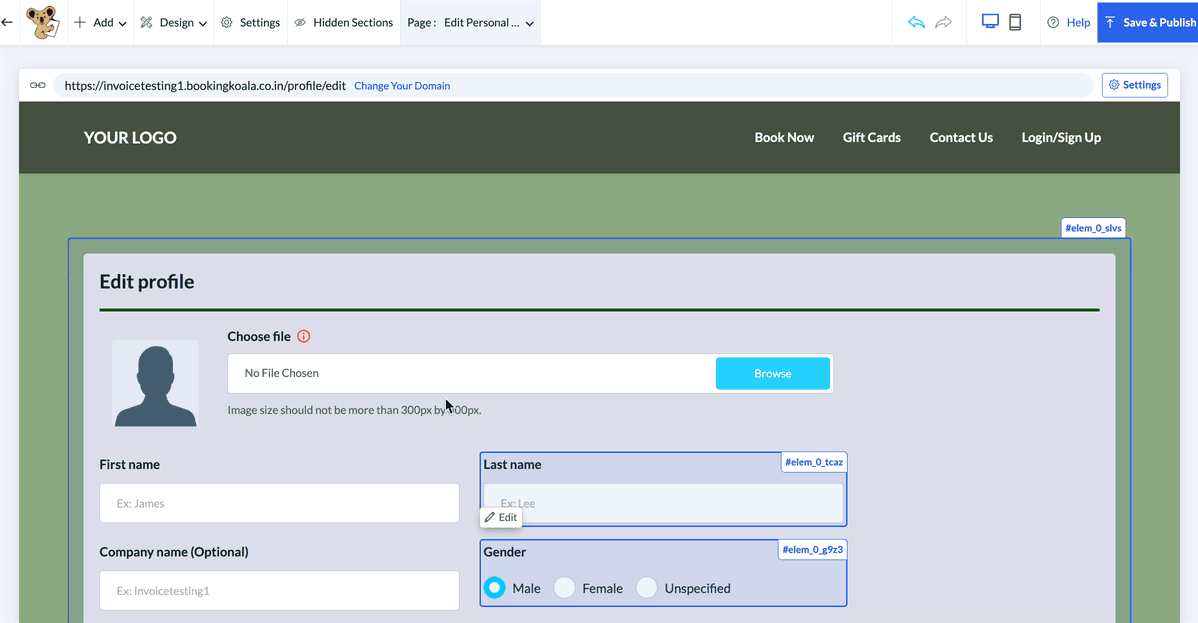This screenshot has width=1198, height=623.
Task: Open the Design dropdown menu
Action: [173, 23]
